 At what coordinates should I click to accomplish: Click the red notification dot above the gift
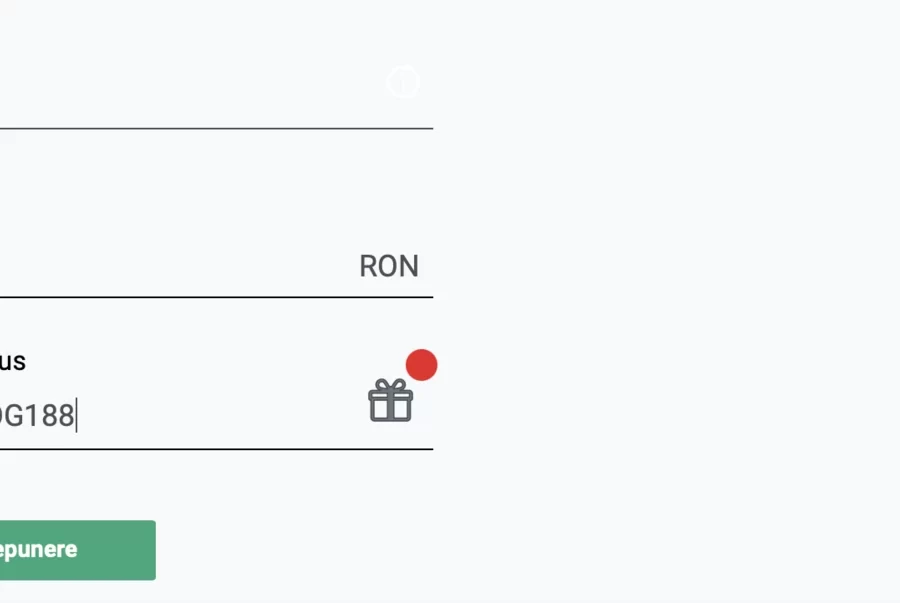(421, 365)
